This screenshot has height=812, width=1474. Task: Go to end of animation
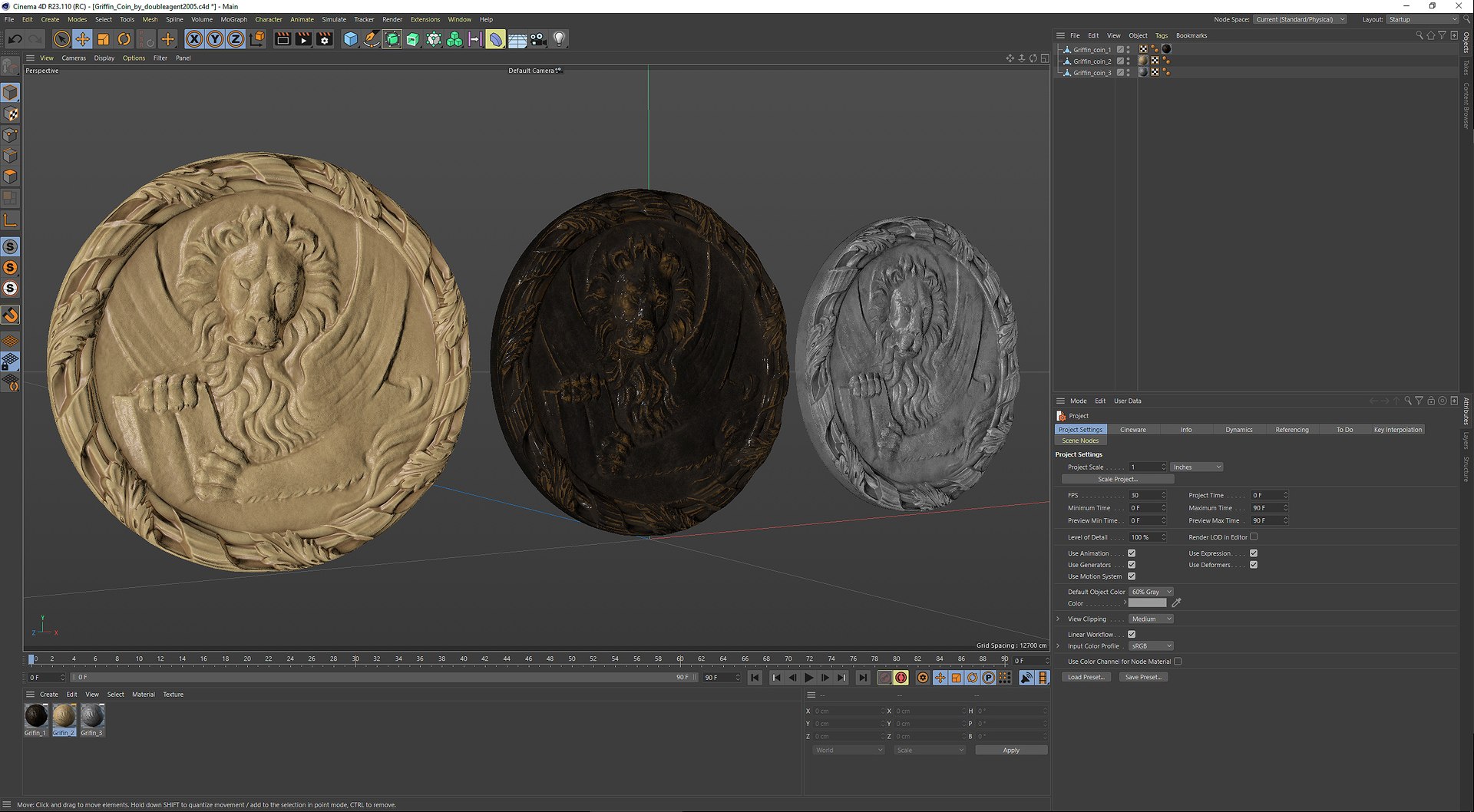tap(863, 678)
